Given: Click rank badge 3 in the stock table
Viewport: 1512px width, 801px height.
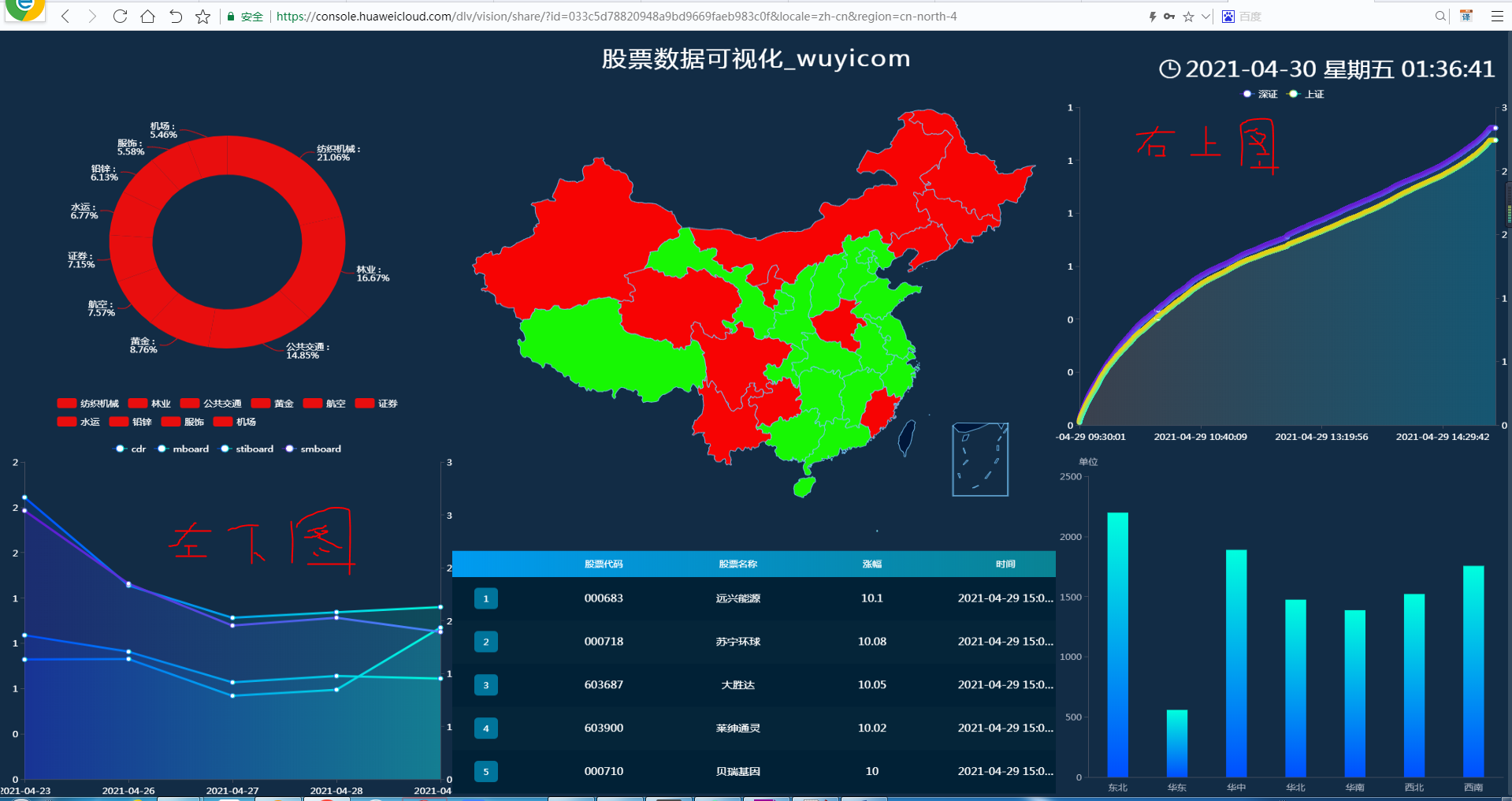Looking at the screenshot, I should pos(486,685).
